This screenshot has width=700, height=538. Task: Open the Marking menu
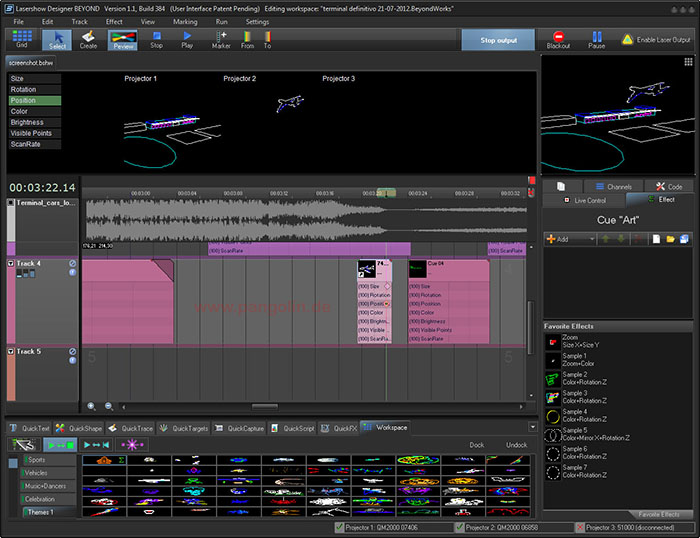(x=185, y=21)
